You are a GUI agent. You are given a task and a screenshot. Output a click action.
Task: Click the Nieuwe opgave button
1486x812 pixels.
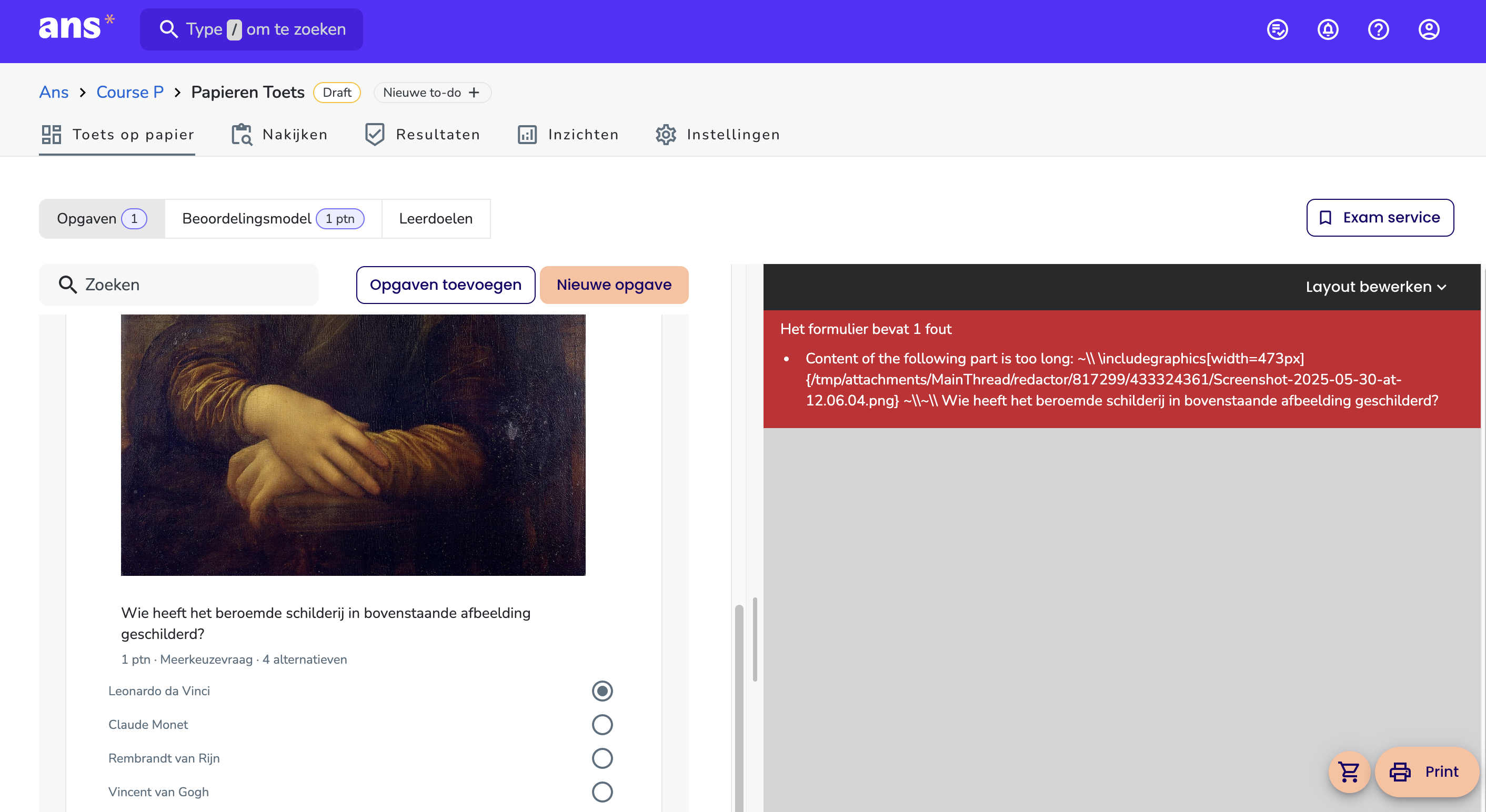(x=614, y=285)
